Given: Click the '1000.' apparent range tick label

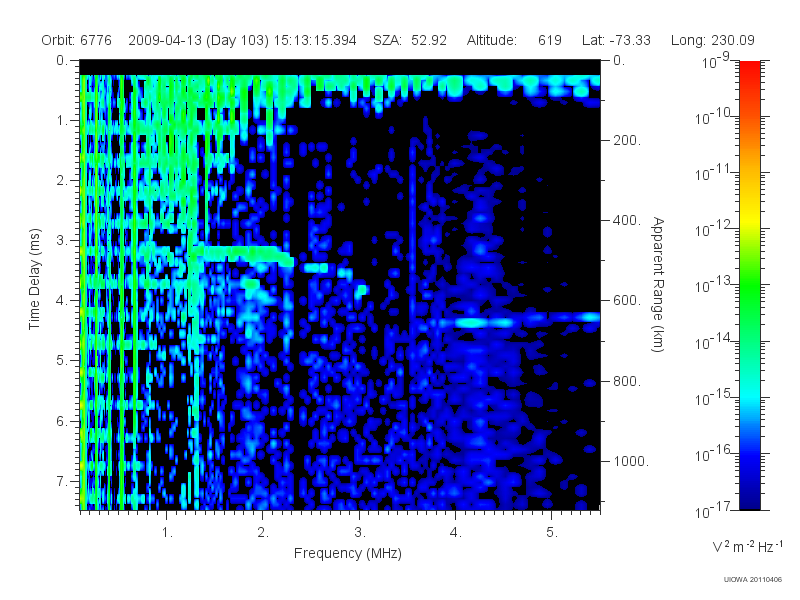Looking at the screenshot, I should pyautogui.click(x=631, y=461).
